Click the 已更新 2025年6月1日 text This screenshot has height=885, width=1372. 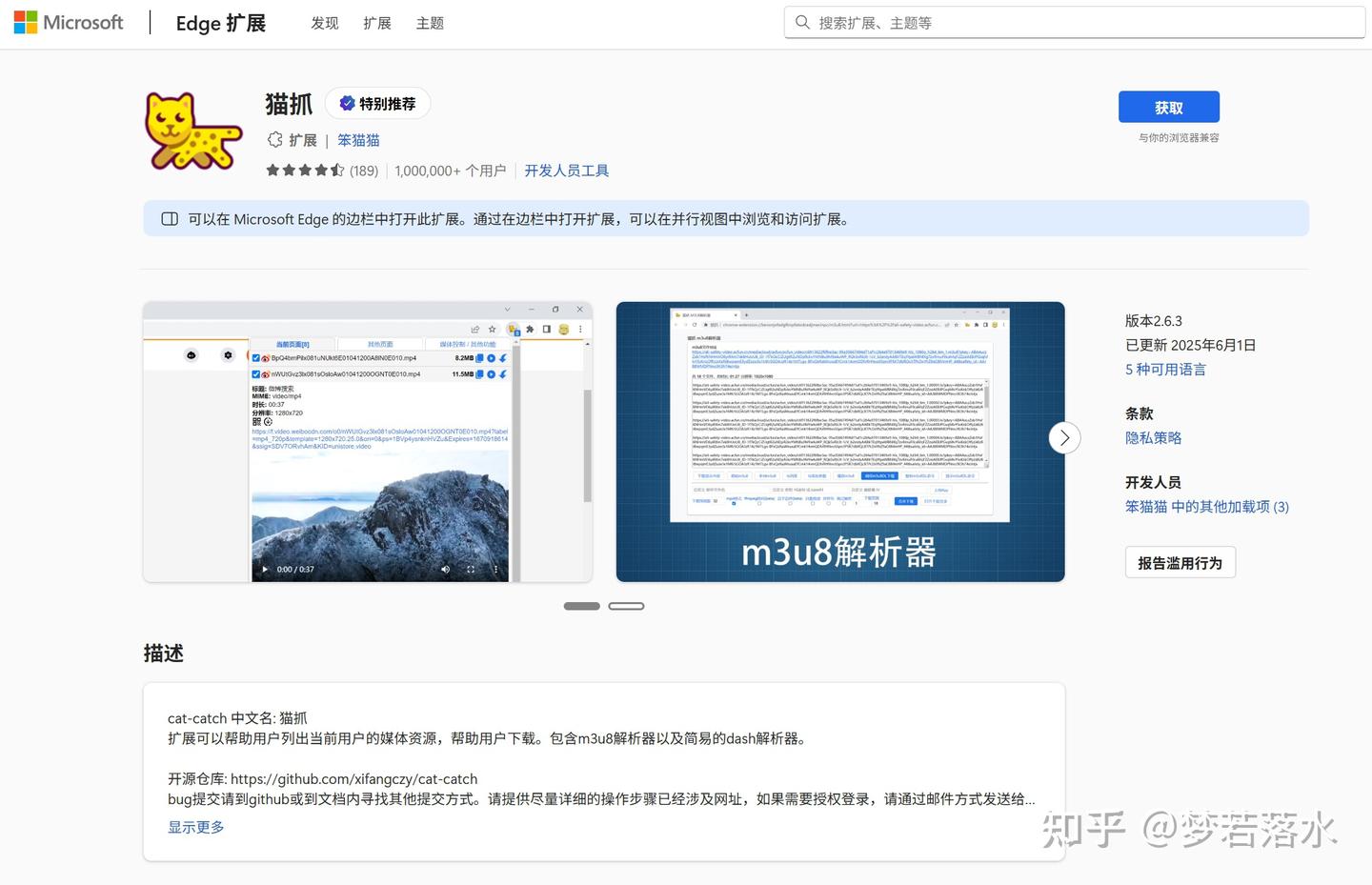click(1191, 345)
